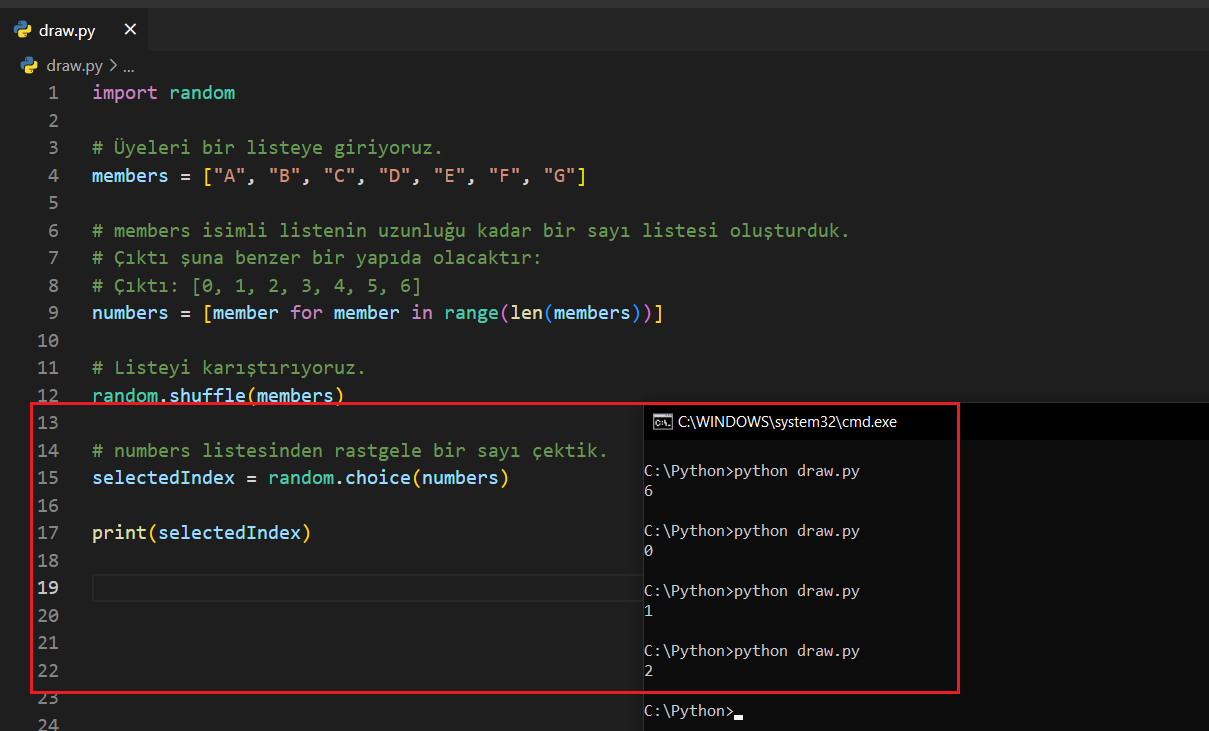The height and width of the screenshot is (731, 1209).
Task: Click the import keyword on line 1
Action: (x=125, y=93)
